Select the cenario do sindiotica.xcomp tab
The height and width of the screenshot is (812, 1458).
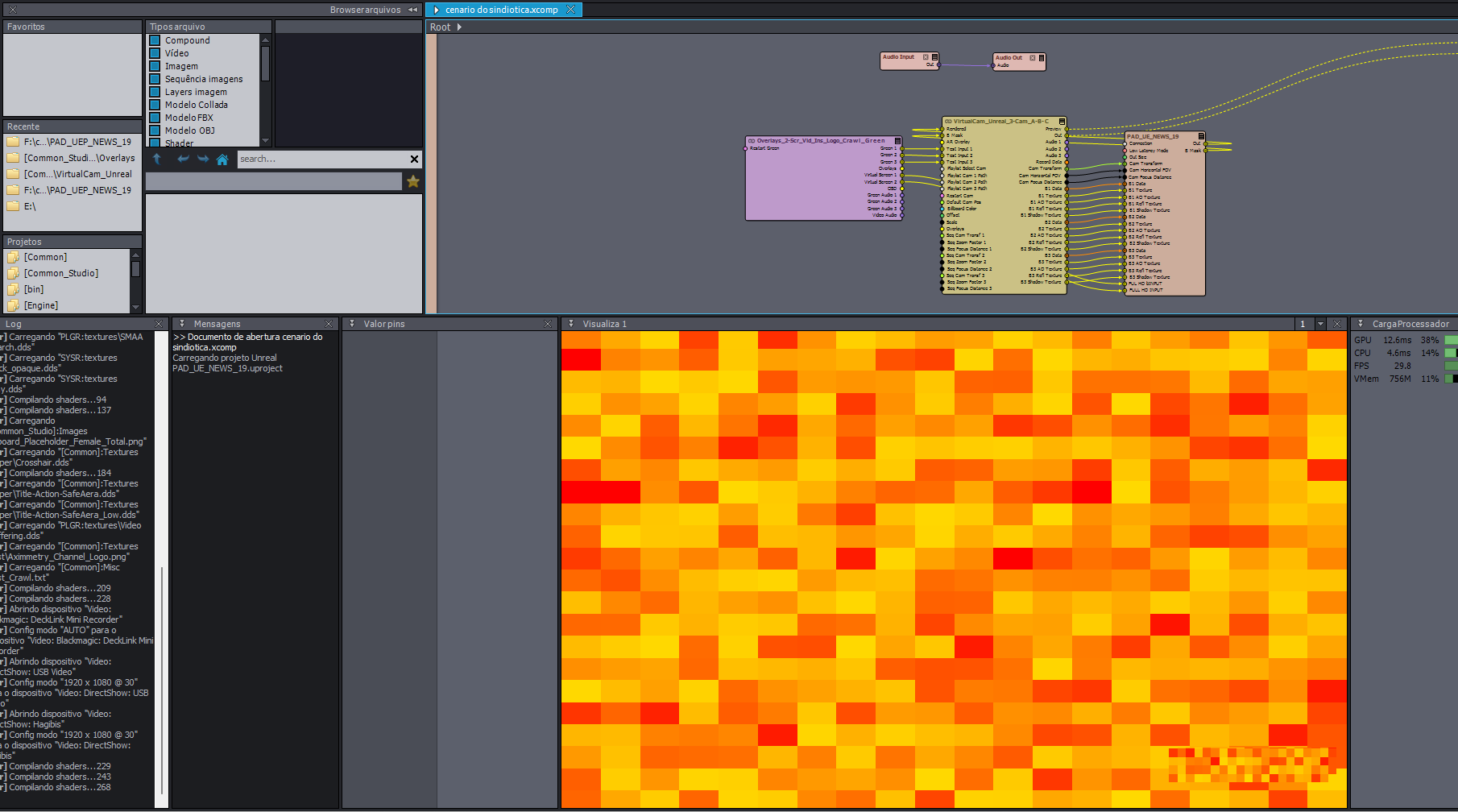501,10
